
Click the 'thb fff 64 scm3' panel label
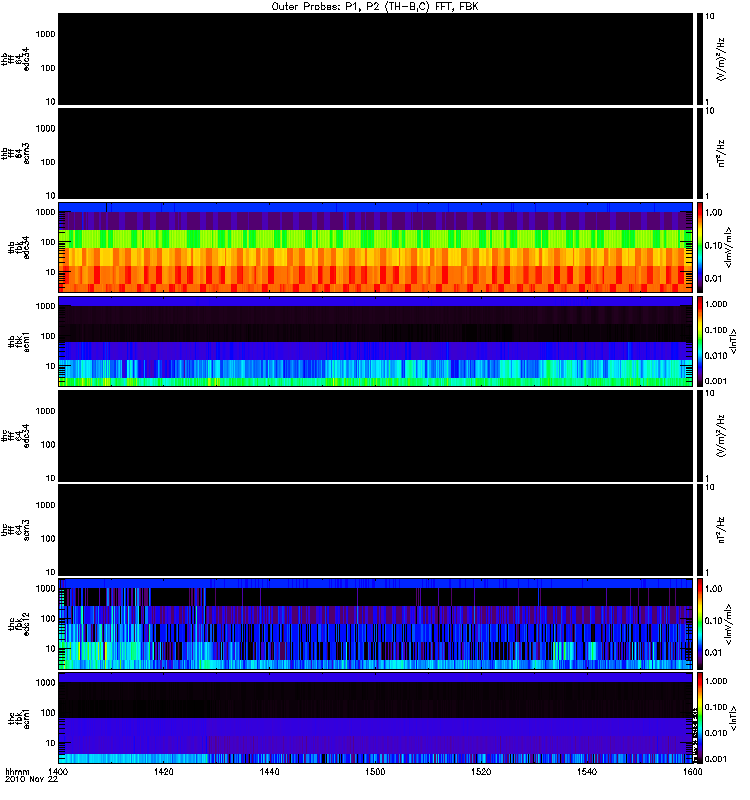(15, 154)
